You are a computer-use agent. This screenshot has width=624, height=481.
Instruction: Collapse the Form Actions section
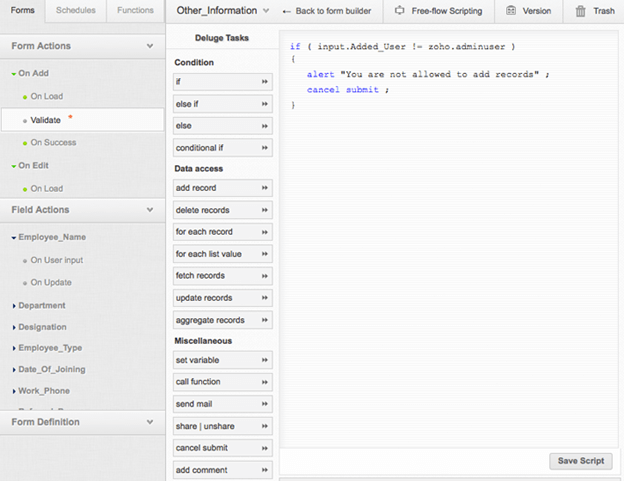[150, 46]
